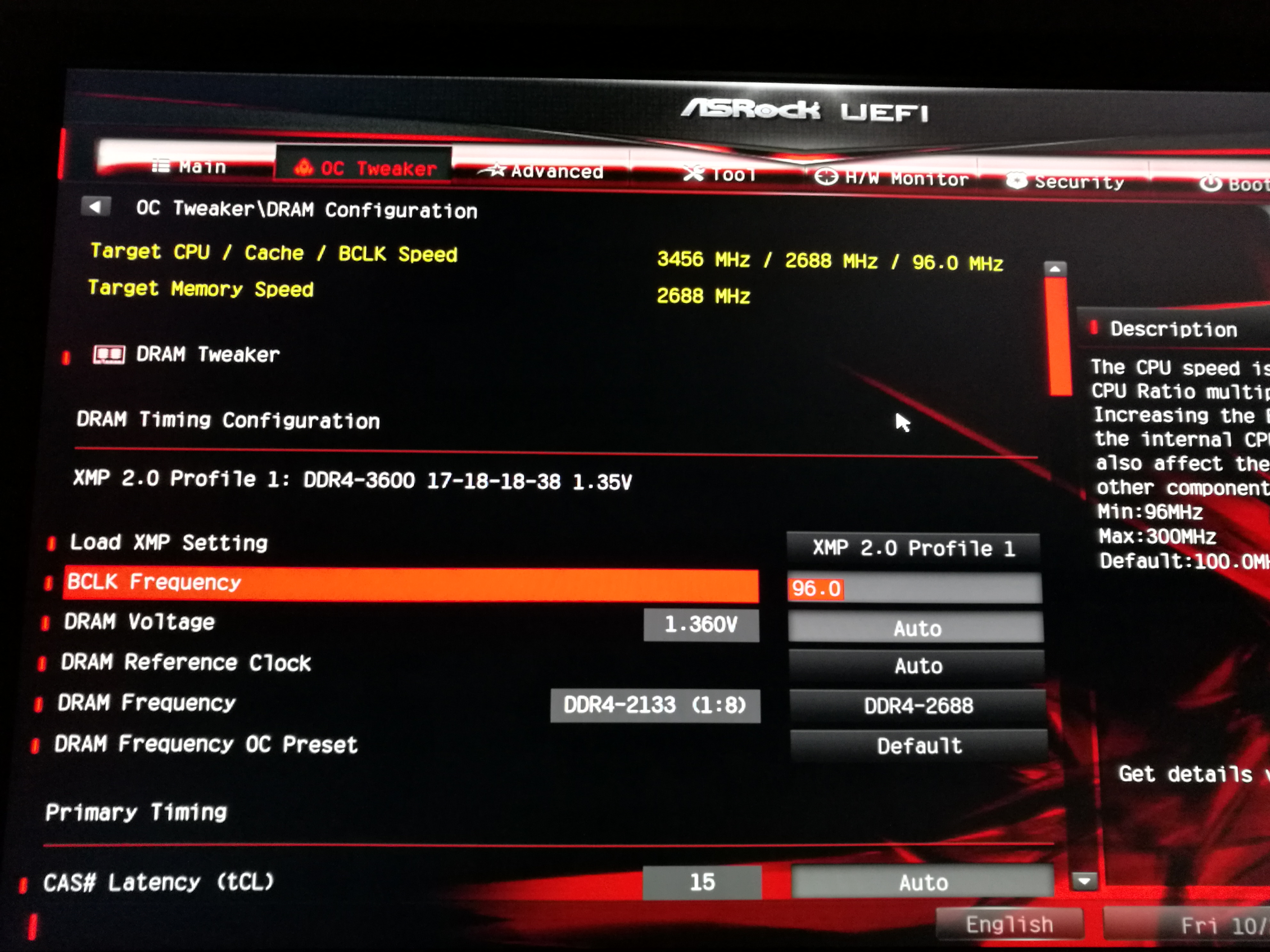The width and height of the screenshot is (1270, 952).
Task: Click the OC Tweaker flame icon
Action: click(303, 167)
